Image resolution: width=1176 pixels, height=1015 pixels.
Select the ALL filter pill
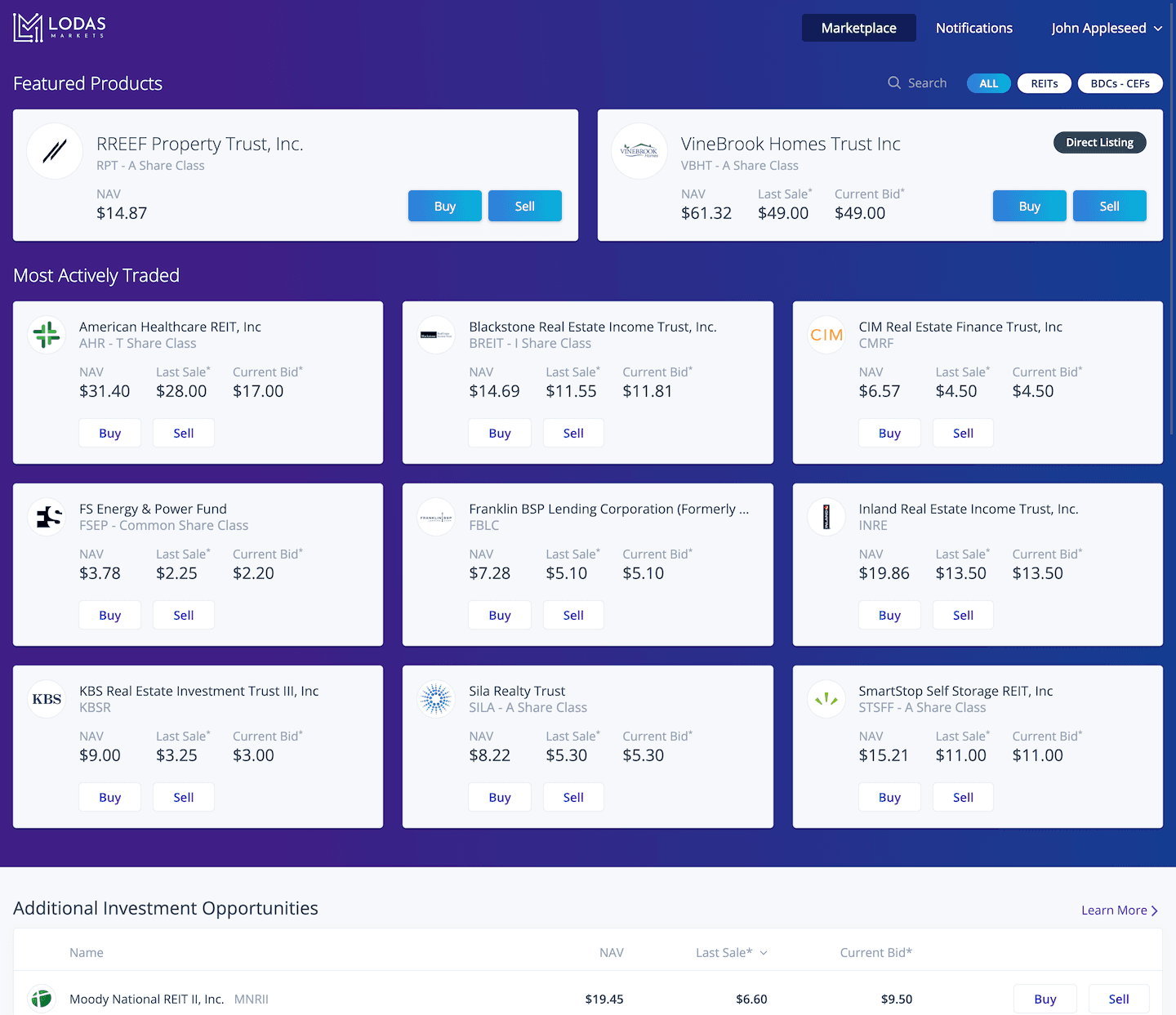coord(989,83)
